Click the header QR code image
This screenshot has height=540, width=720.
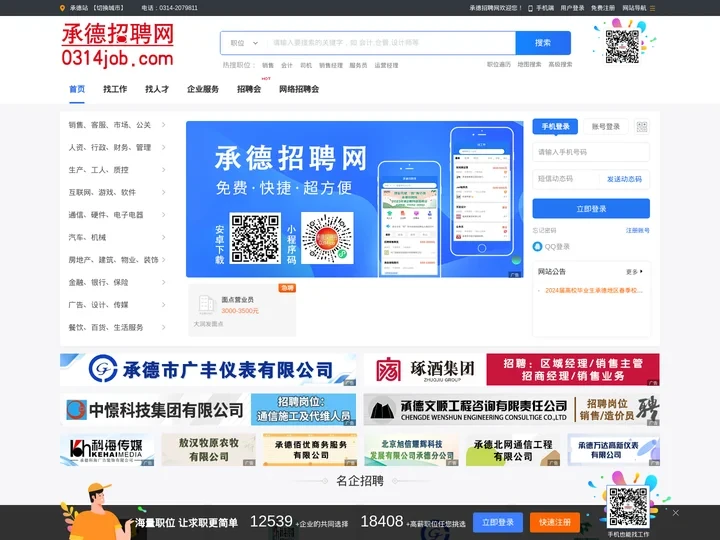pos(622,46)
